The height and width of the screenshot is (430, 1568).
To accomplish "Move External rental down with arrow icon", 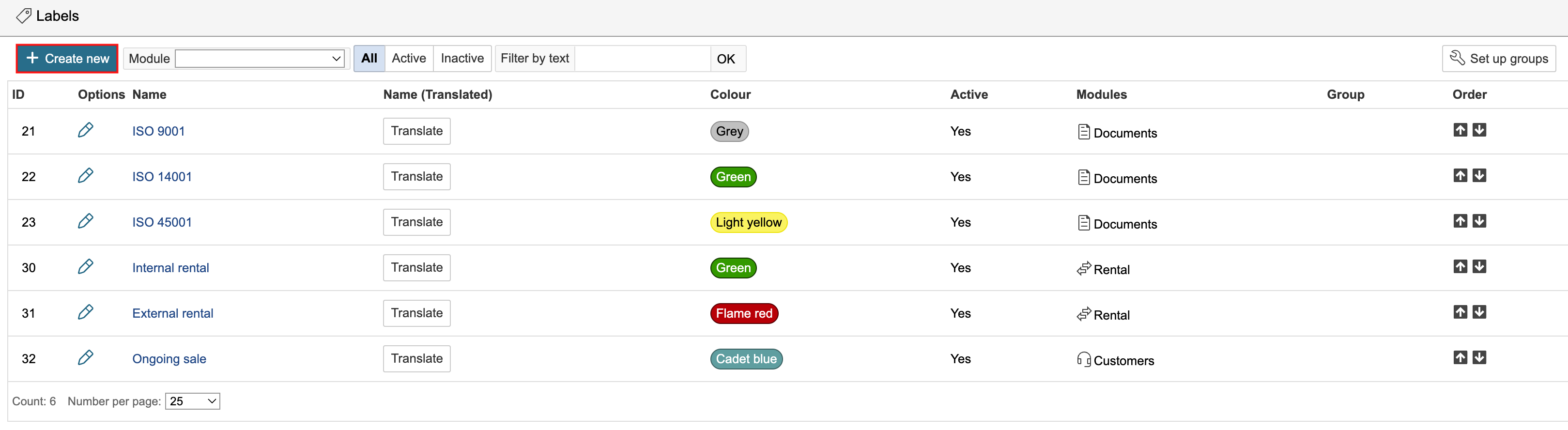I will point(1479,312).
